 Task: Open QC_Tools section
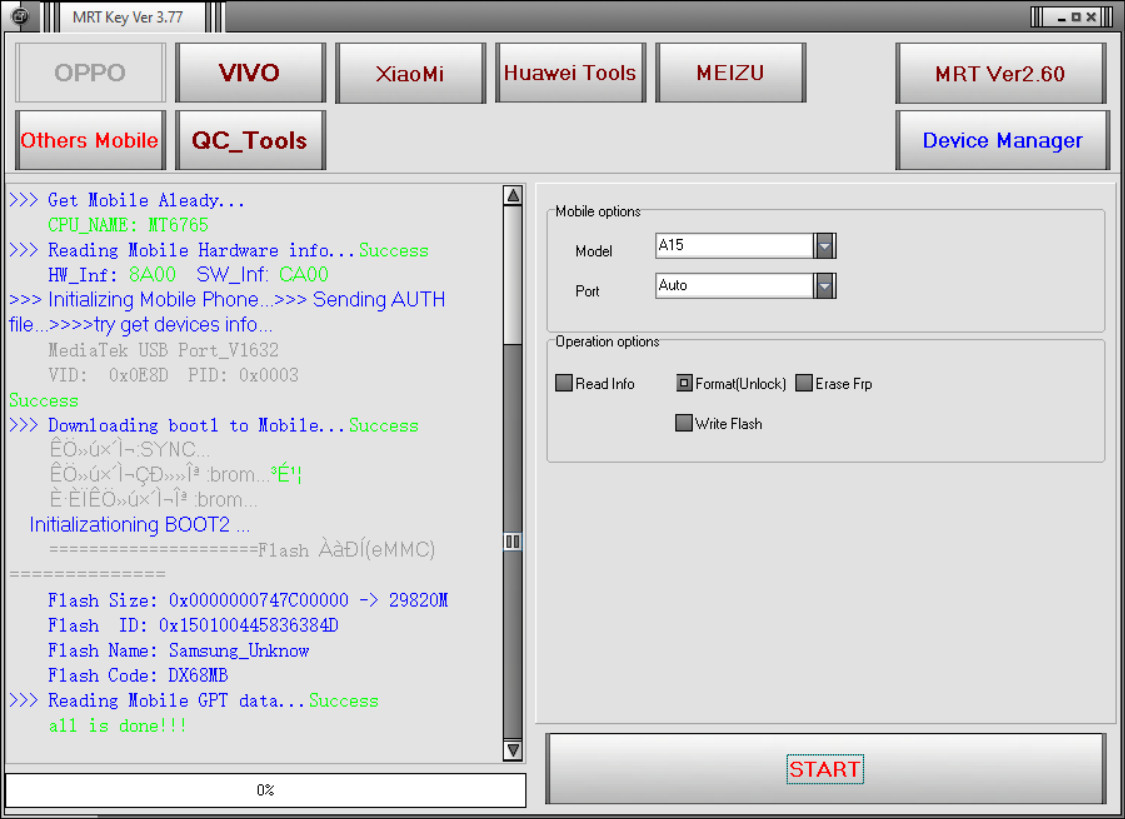250,140
